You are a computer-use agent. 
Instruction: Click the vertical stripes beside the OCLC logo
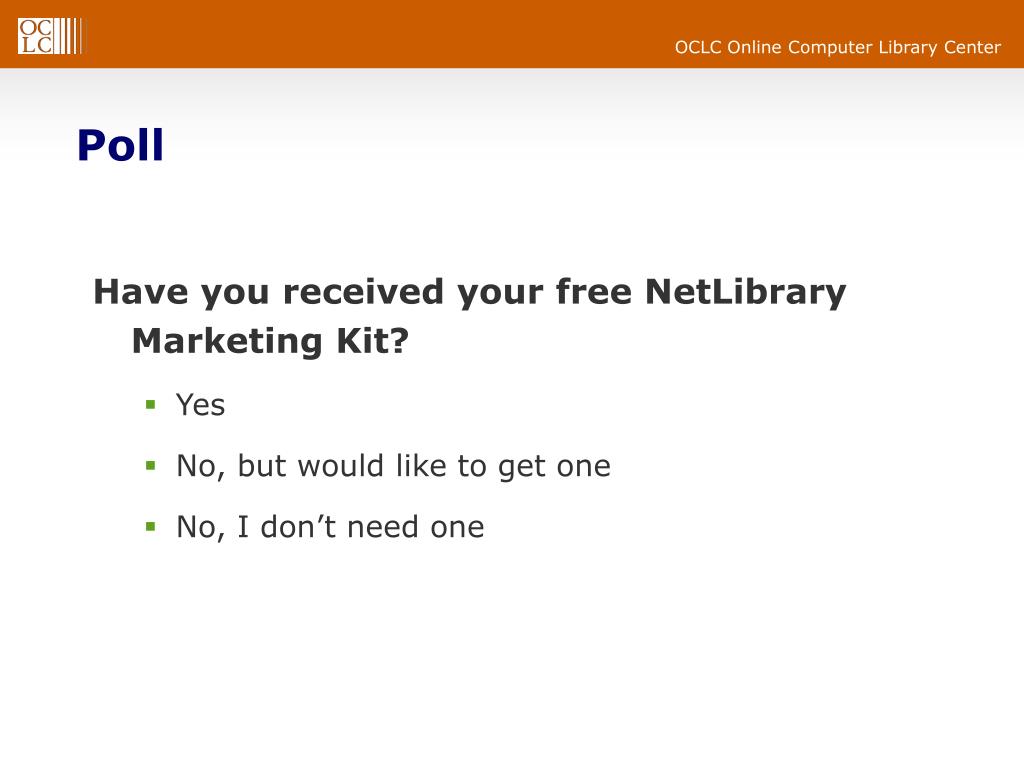[x=68, y=35]
